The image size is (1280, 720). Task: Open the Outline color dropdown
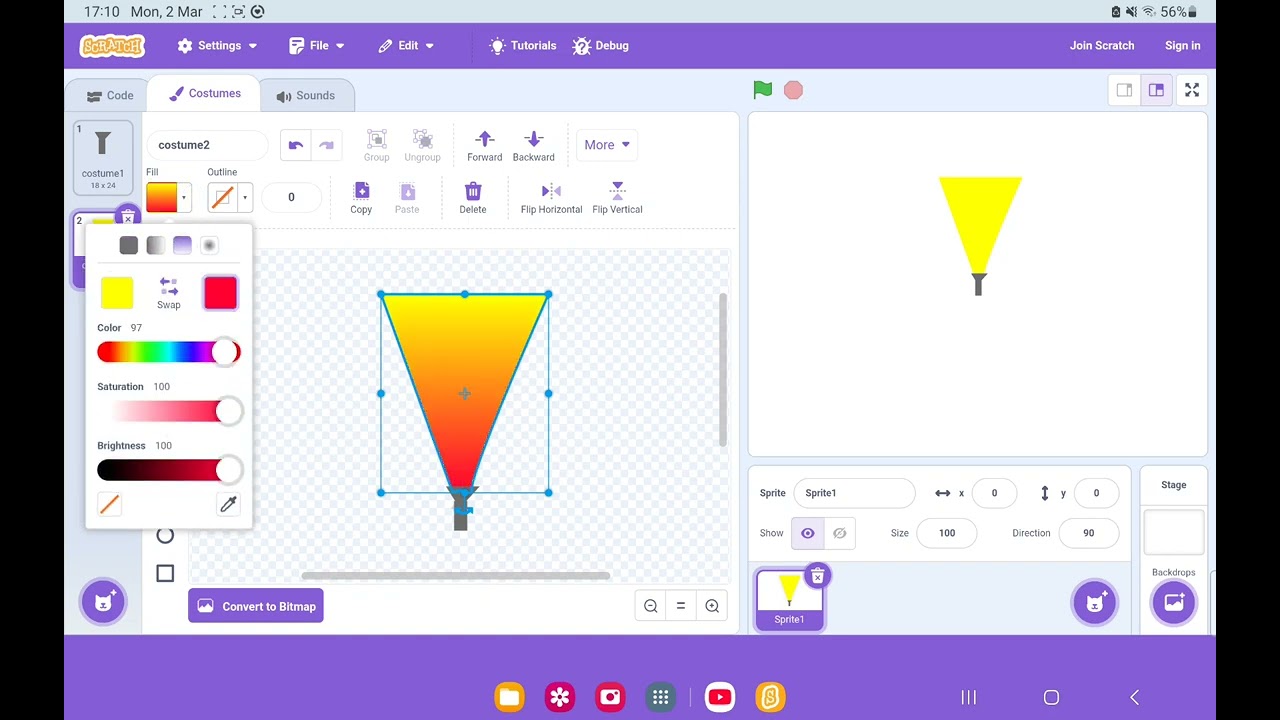229,197
